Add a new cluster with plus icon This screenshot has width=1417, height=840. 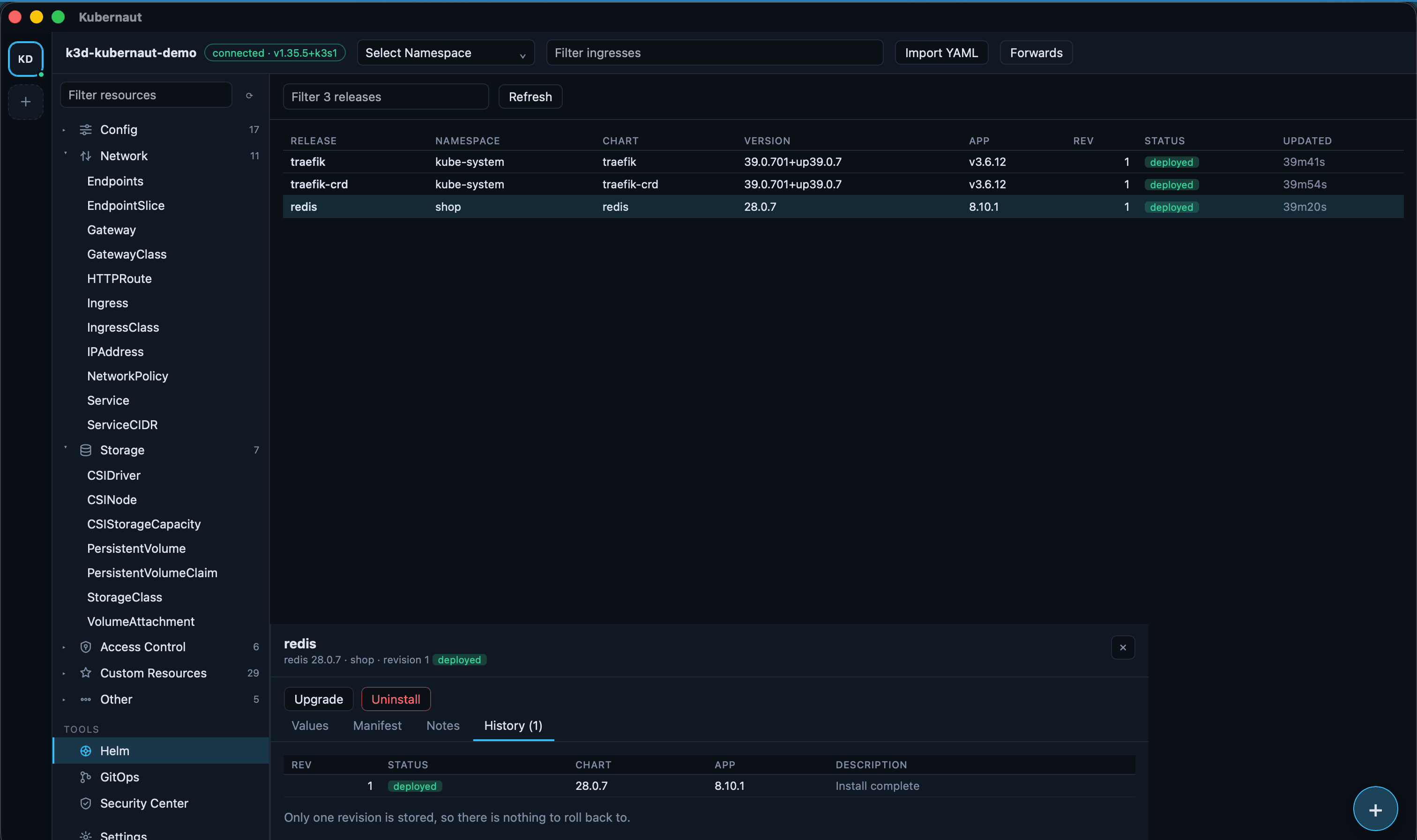(25, 102)
